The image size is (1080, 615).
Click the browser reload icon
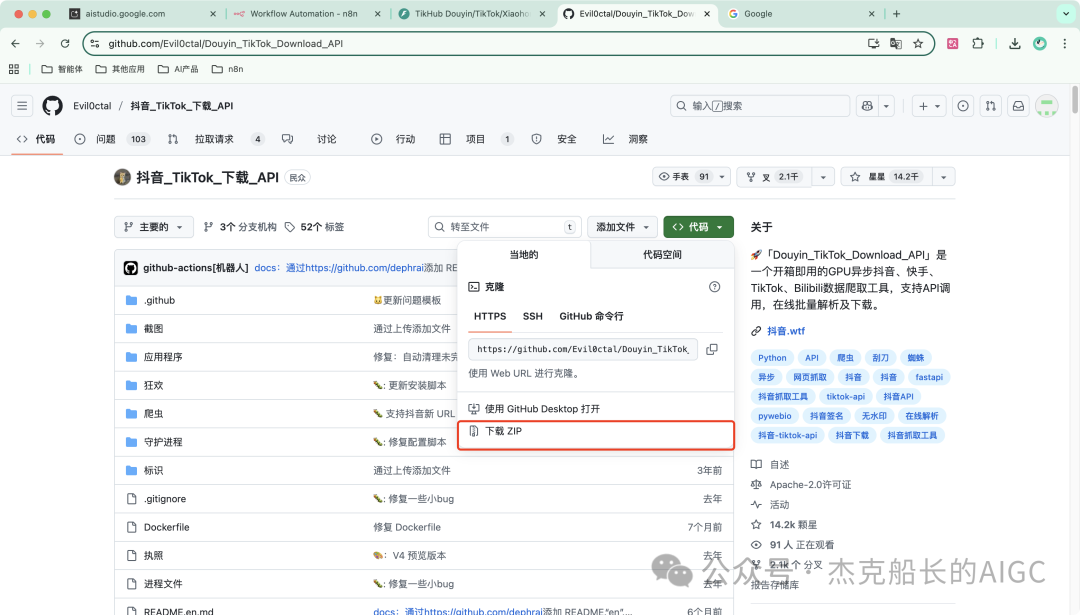click(65, 43)
